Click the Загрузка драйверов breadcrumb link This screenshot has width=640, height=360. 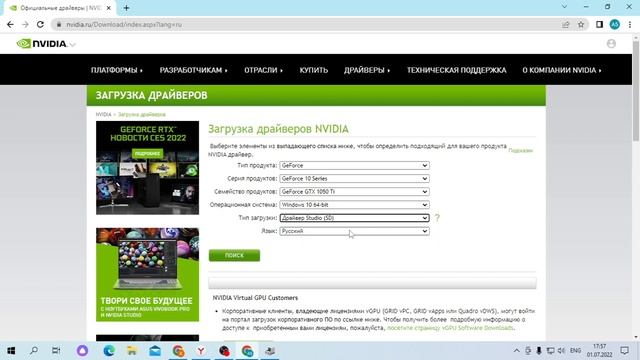(x=142, y=115)
